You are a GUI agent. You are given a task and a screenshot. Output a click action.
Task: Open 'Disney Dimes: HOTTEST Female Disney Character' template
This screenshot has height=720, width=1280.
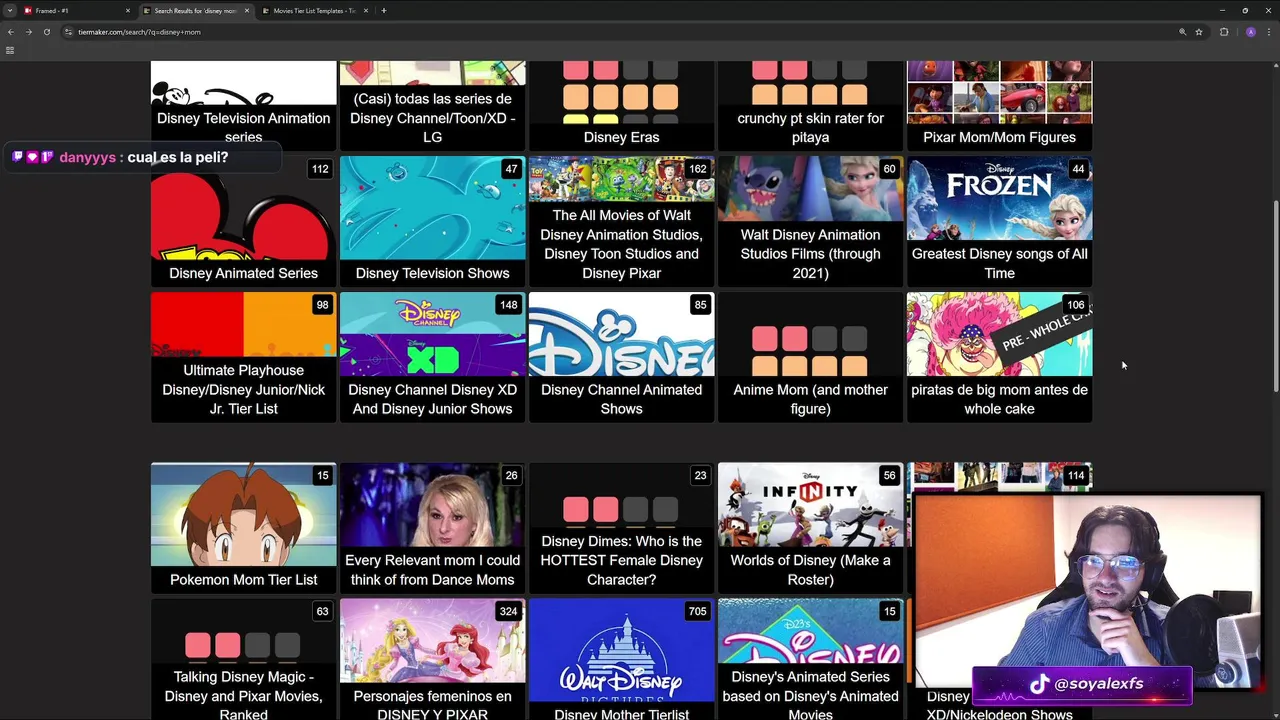[x=621, y=528]
